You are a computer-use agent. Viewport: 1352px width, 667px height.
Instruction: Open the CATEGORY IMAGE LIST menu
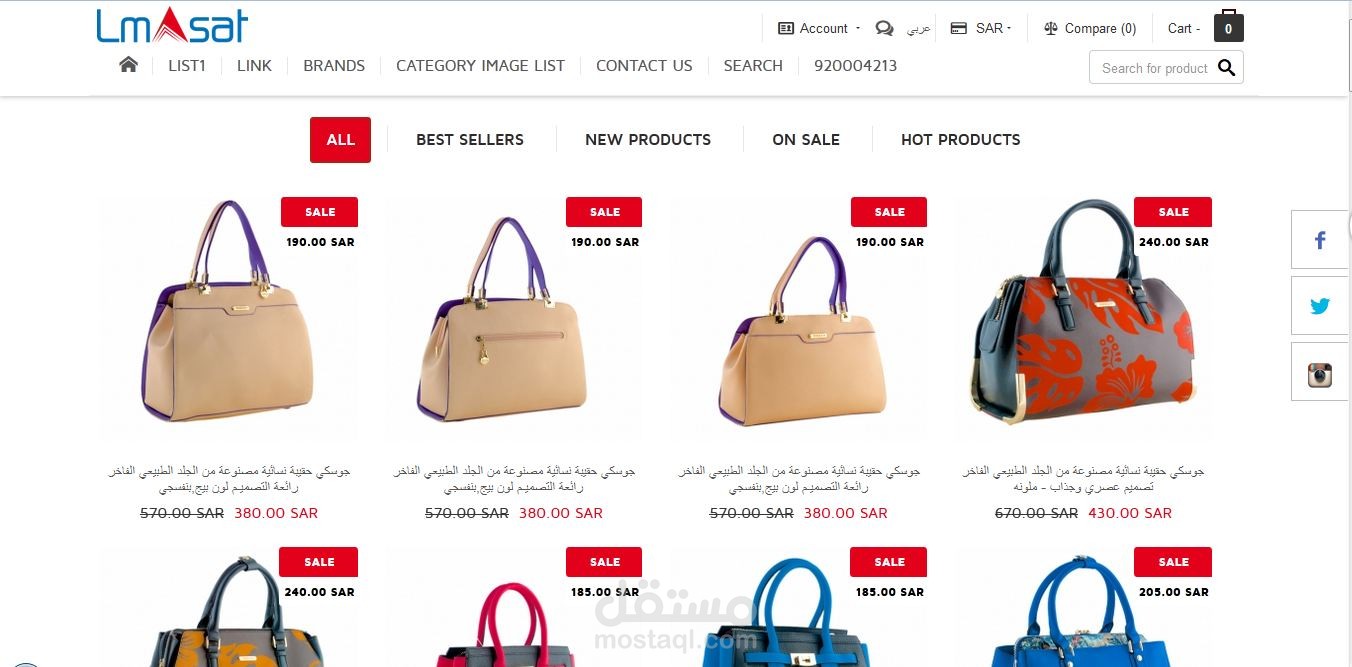[x=480, y=66]
